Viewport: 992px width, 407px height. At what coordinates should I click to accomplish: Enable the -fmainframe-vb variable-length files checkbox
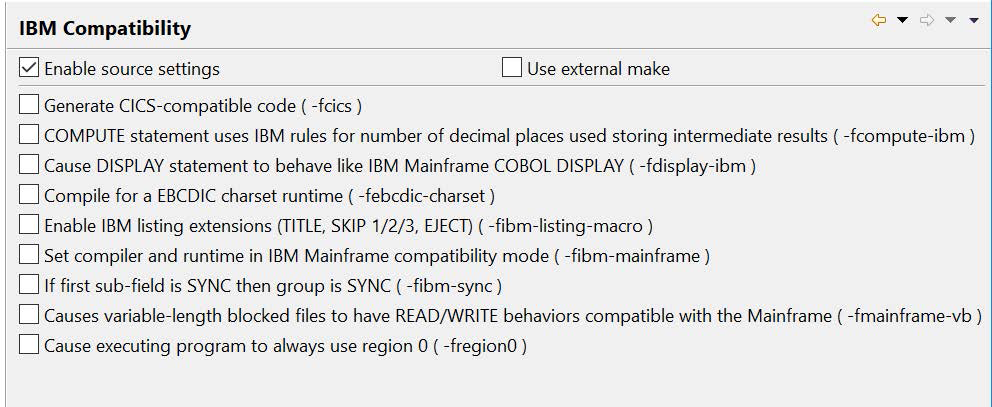pos(29,315)
